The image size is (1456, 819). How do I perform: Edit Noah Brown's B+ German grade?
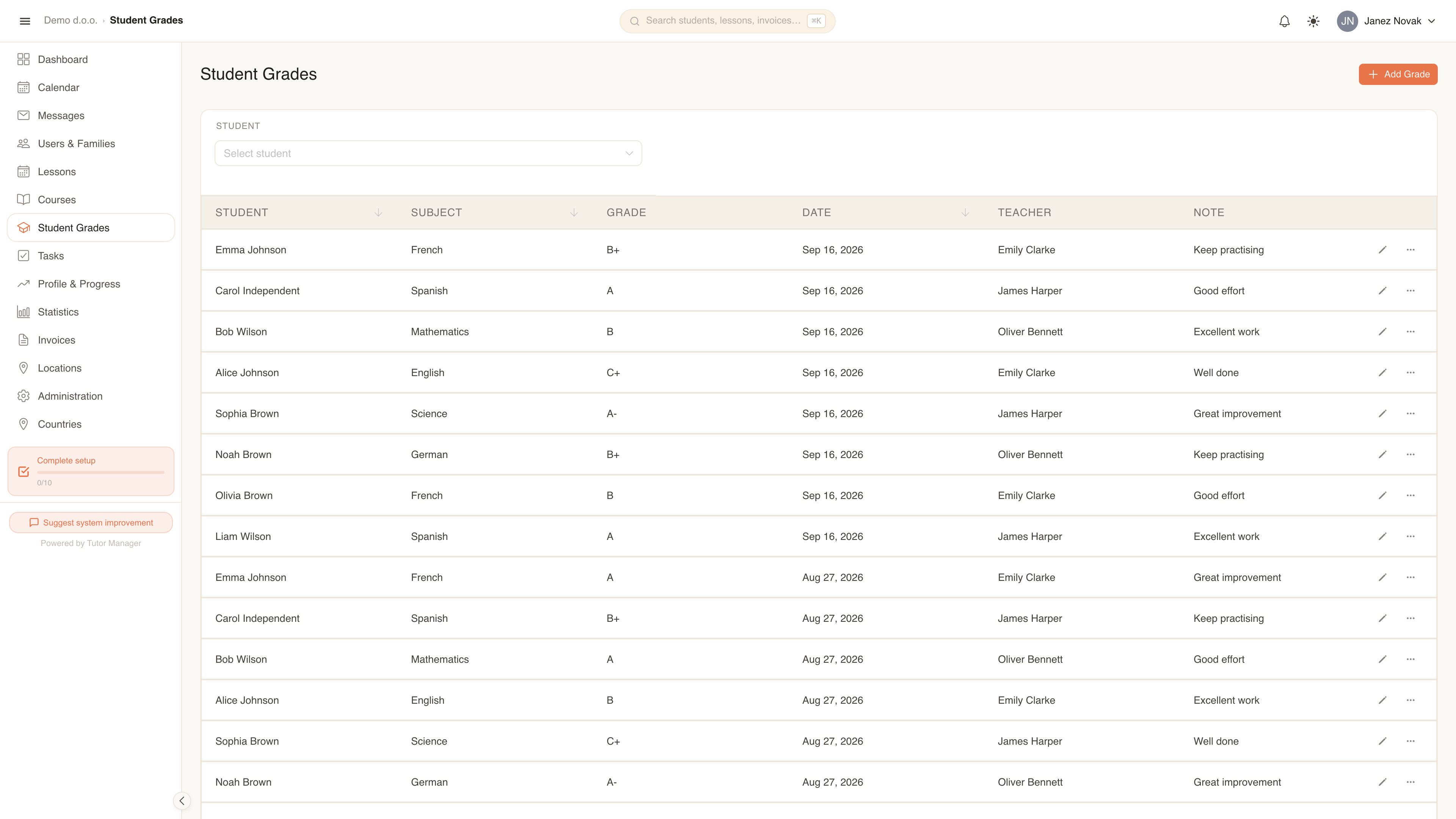[x=1382, y=455]
